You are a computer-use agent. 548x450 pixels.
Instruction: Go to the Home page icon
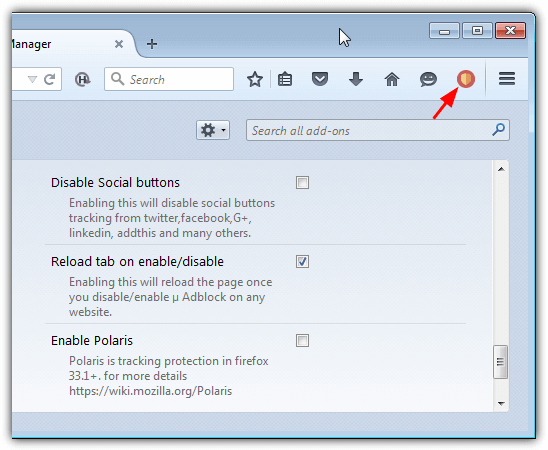click(392, 79)
